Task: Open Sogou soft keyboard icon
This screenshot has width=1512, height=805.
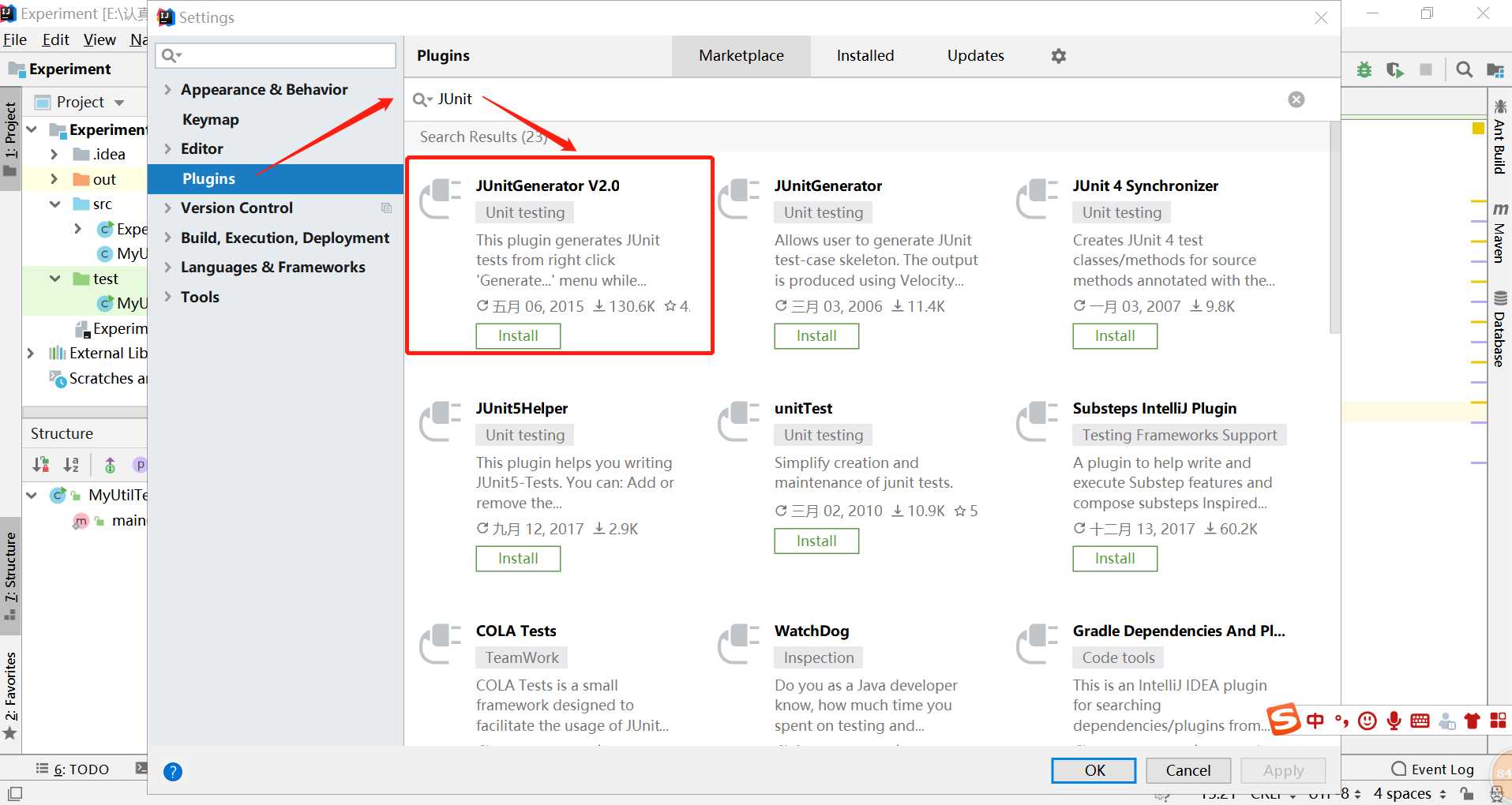Action: (1420, 721)
